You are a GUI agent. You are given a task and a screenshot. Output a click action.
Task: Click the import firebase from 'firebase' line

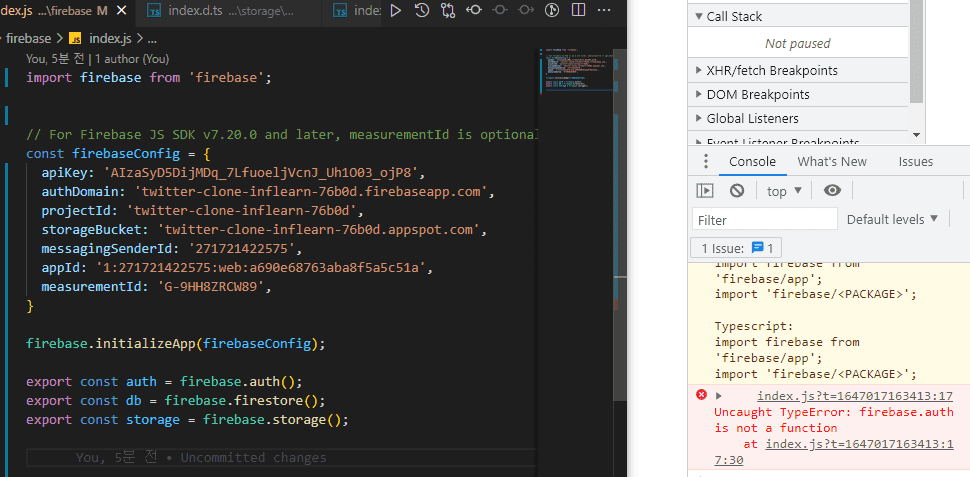[x=149, y=78]
